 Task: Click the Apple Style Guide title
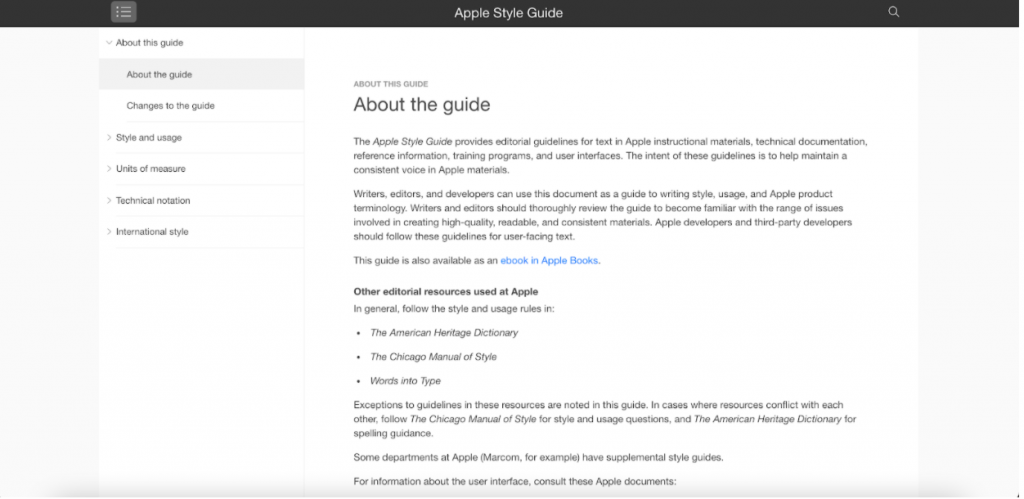[509, 12]
